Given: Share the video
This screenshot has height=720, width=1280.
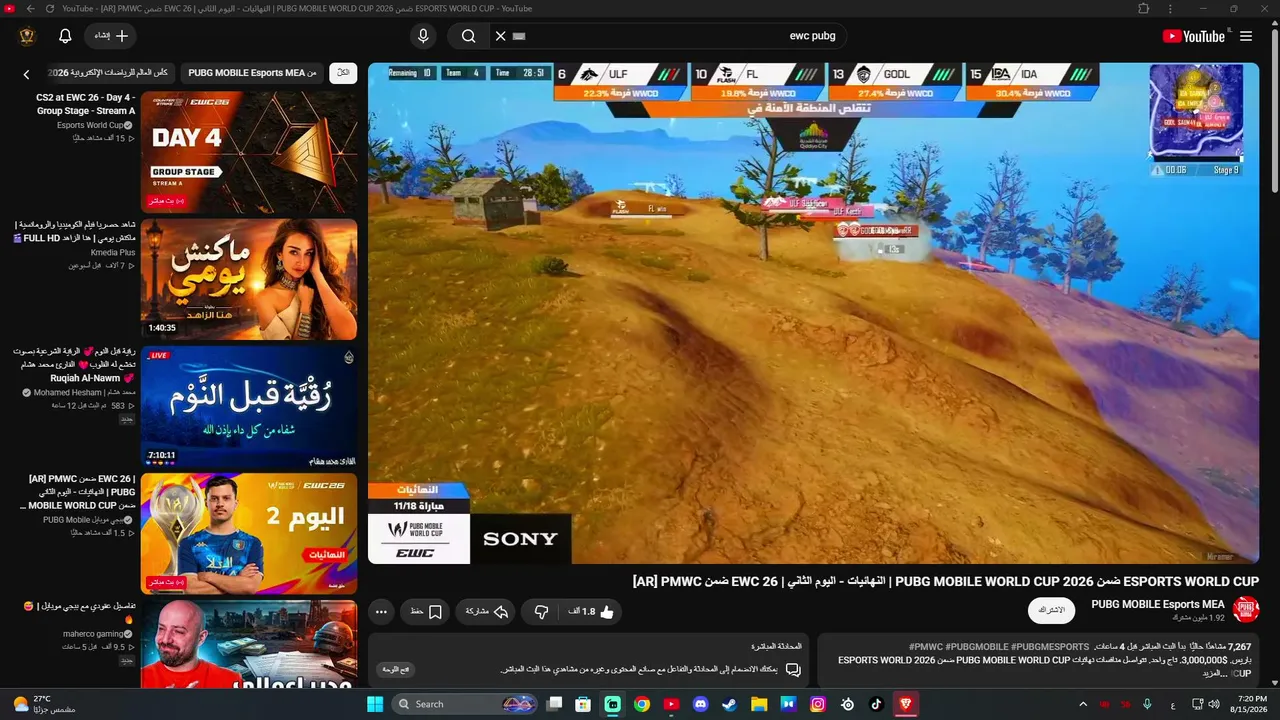Looking at the screenshot, I should [486, 611].
